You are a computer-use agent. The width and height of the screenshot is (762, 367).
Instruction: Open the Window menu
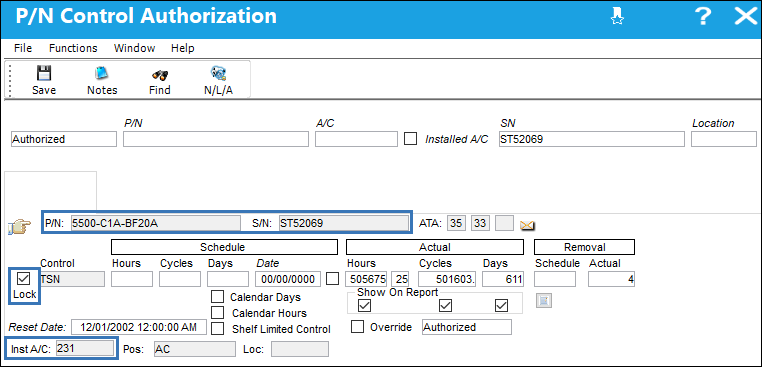tap(134, 48)
